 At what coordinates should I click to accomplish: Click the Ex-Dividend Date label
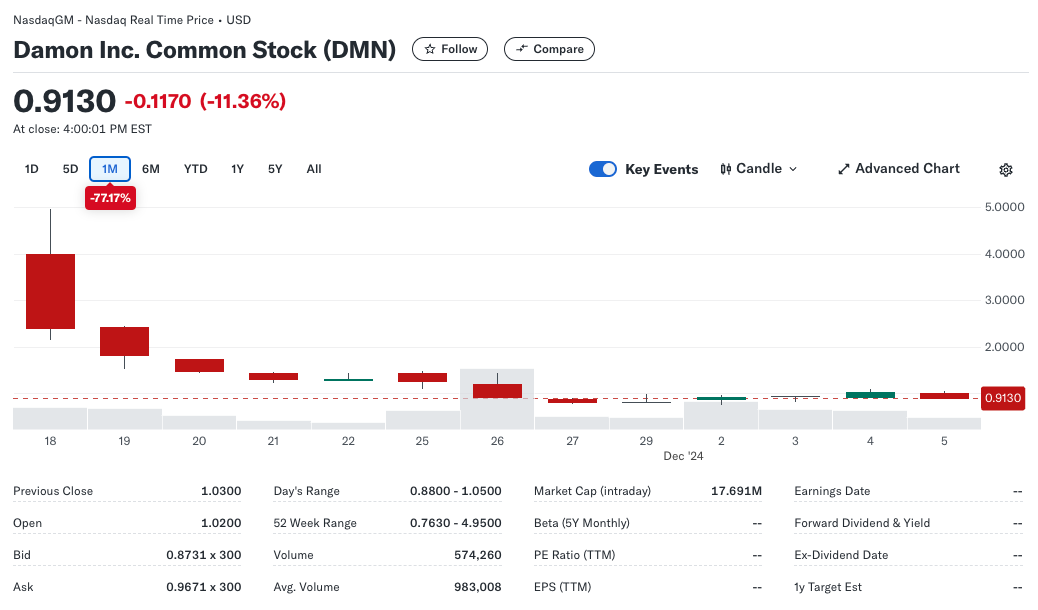[x=841, y=554]
